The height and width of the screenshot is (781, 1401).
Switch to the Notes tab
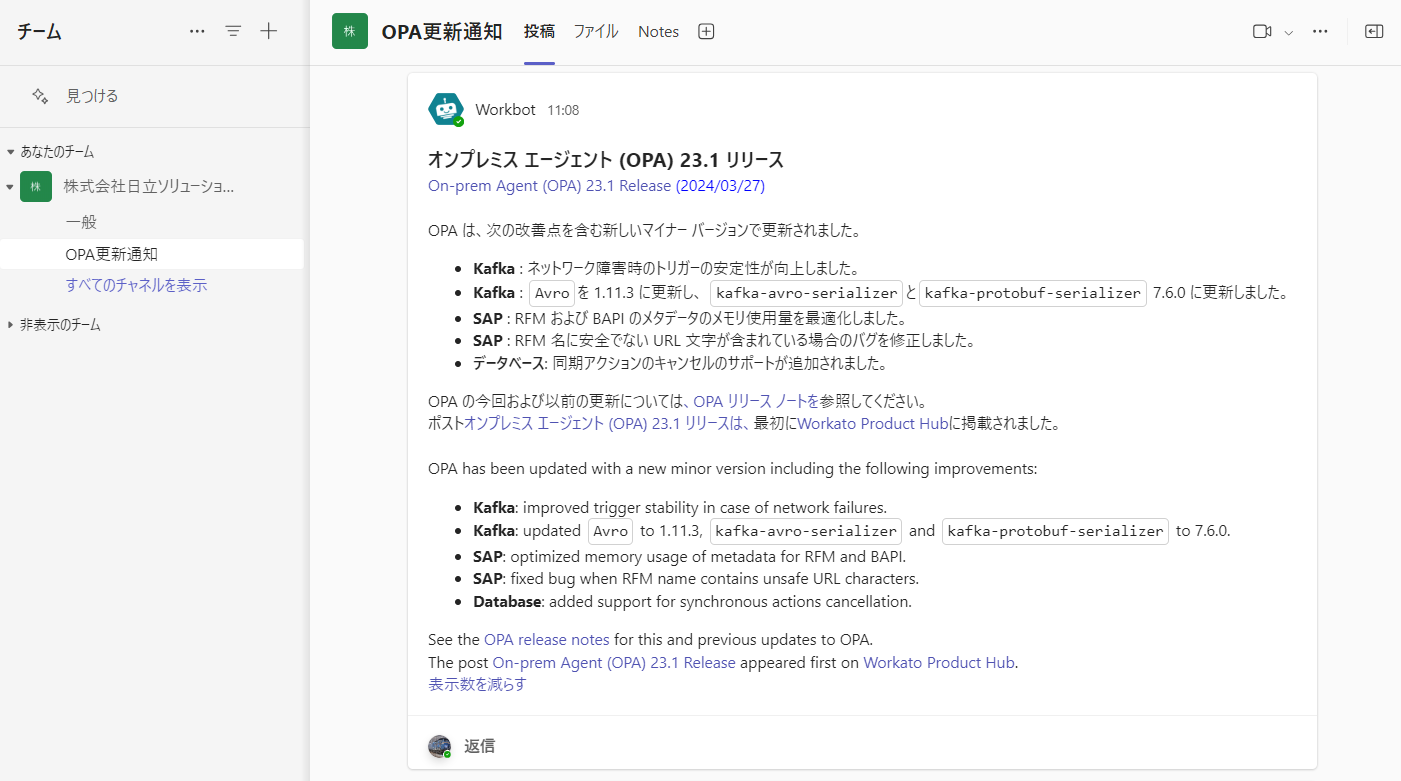(658, 31)
